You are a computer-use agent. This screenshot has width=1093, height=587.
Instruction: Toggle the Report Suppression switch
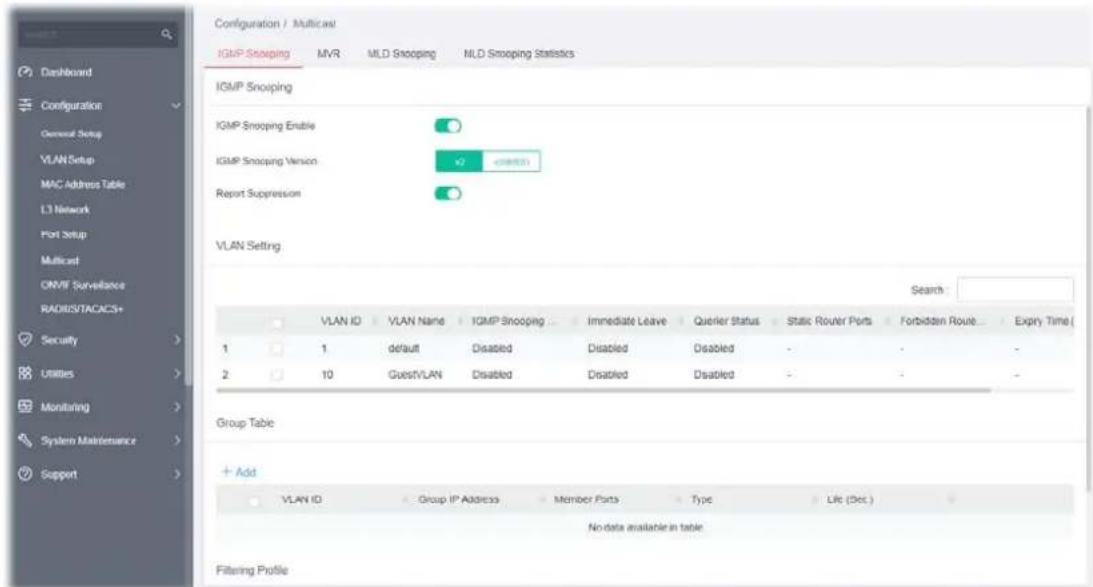448,193
